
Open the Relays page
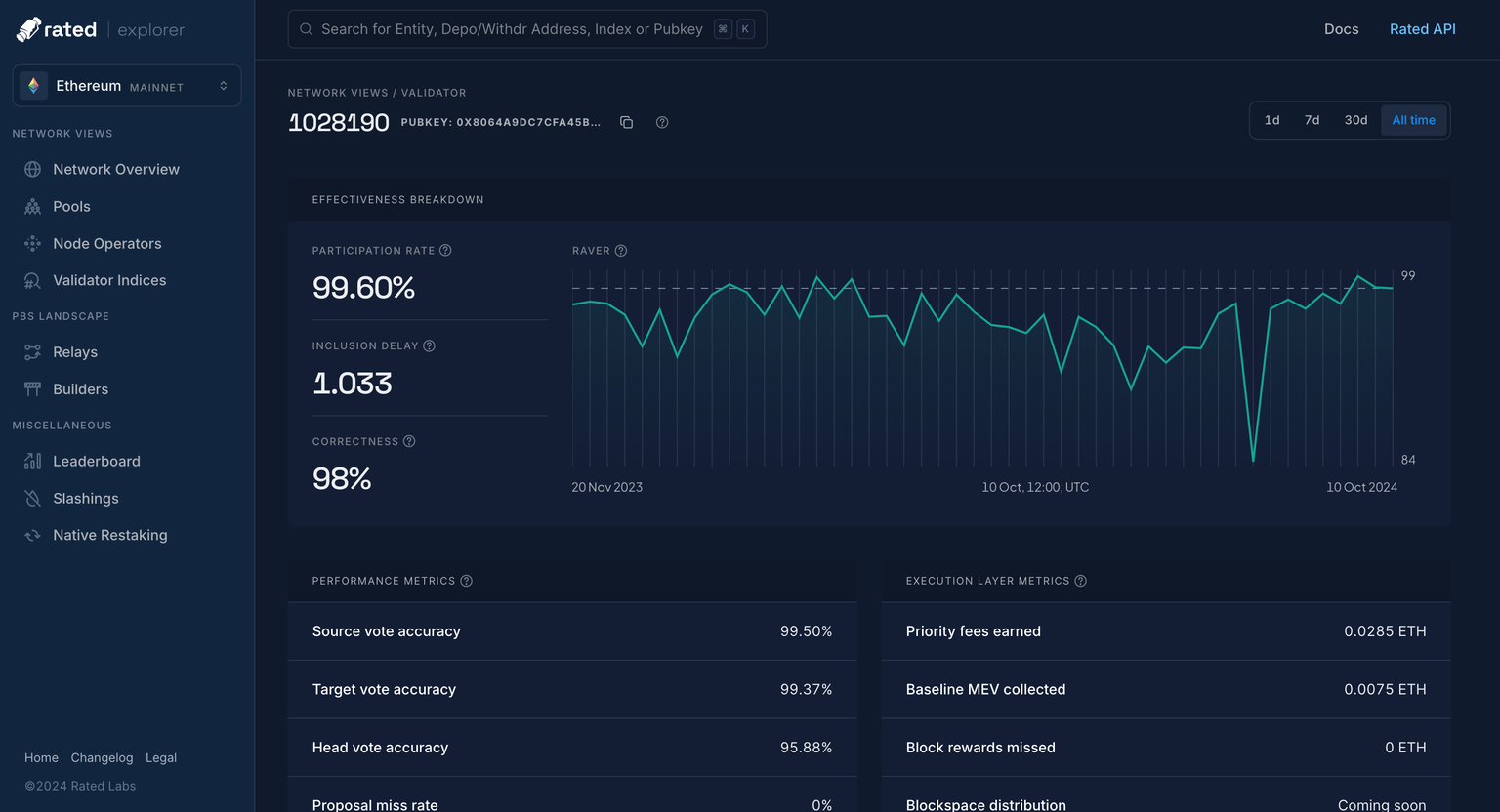(75, 352)
